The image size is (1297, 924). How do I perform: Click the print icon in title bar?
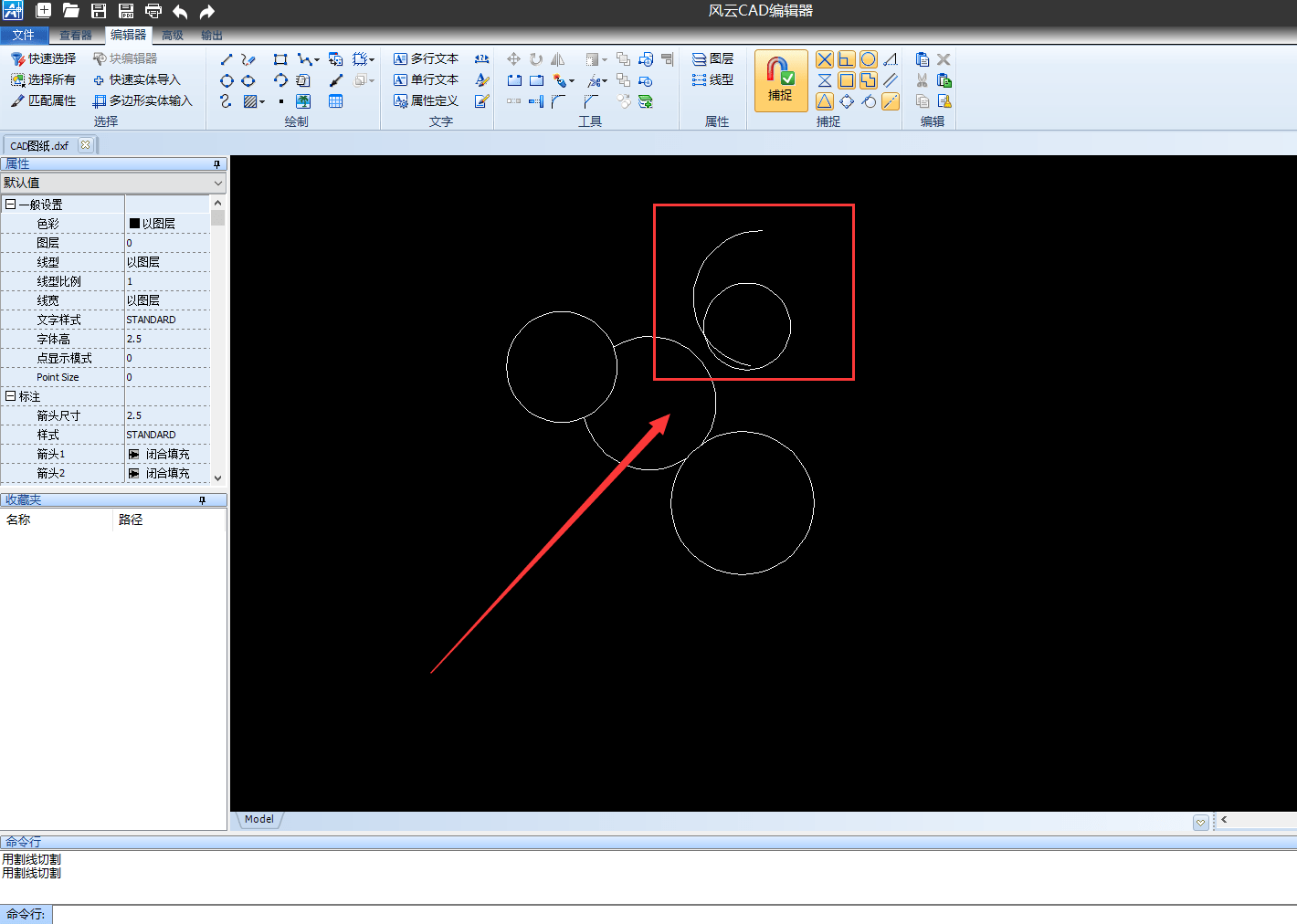click(153, 11)
